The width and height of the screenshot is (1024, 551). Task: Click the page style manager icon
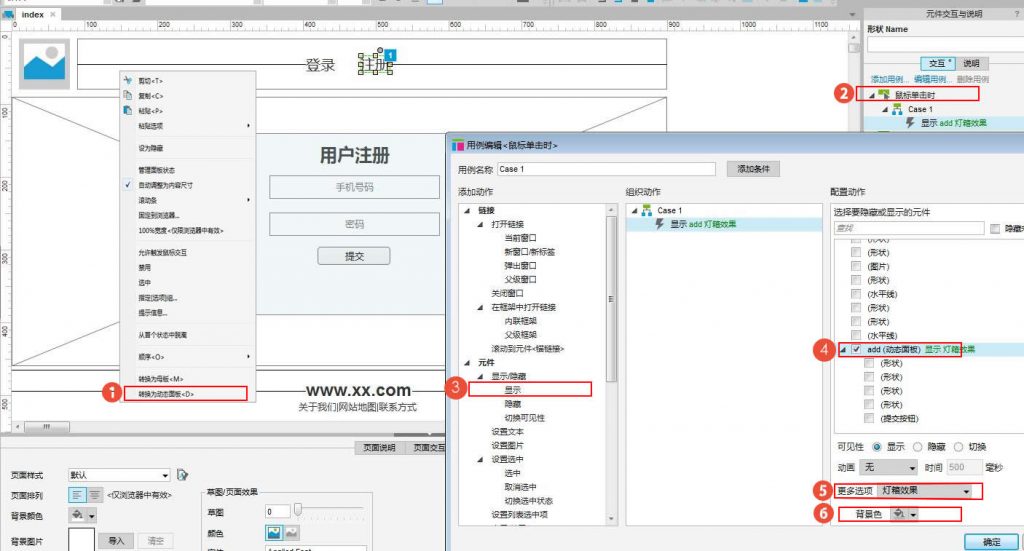(x=182, y=475)
